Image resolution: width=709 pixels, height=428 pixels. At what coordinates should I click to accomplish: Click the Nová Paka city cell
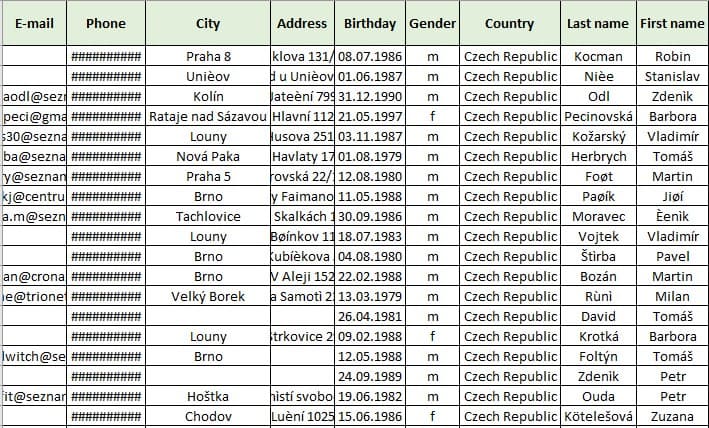[208, 156]
